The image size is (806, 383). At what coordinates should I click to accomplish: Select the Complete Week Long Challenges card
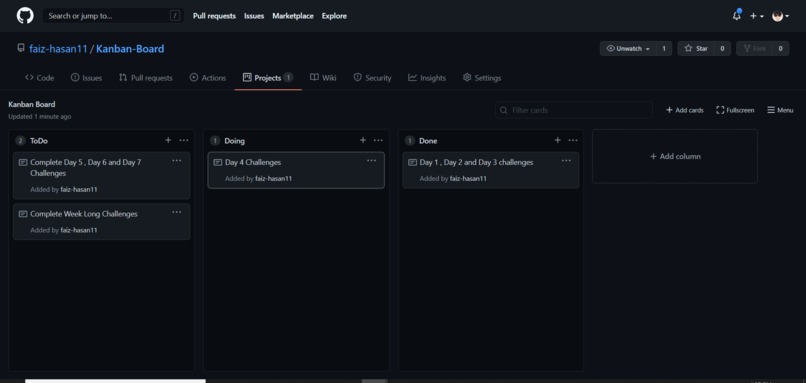(x=102, y=222)
